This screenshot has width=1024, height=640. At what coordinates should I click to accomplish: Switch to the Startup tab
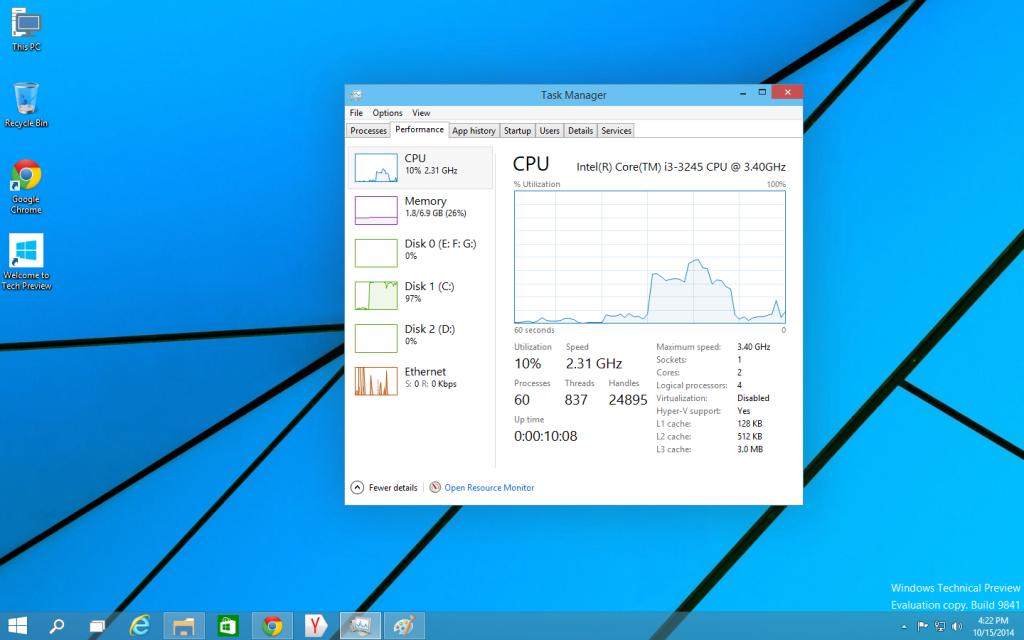517,131
